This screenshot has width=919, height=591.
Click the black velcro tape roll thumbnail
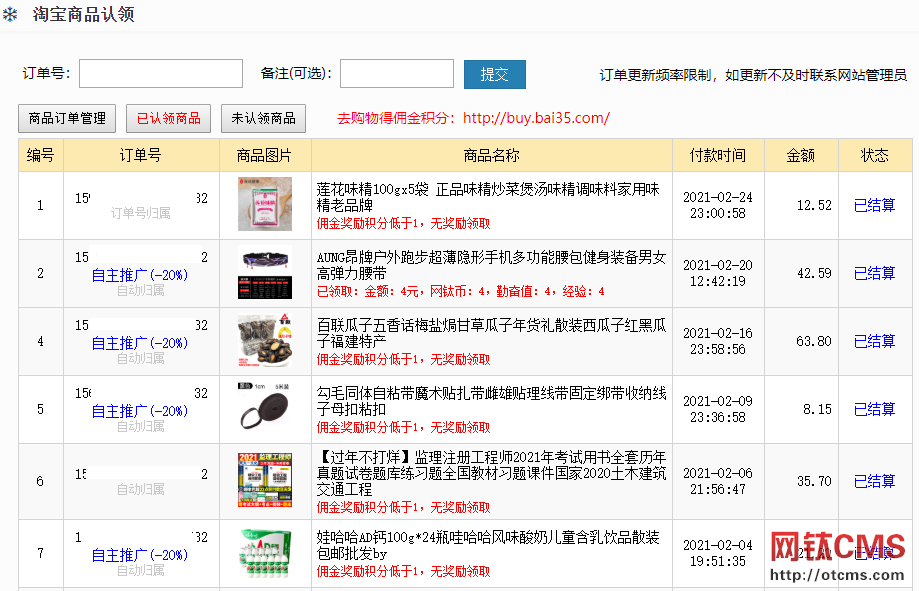[x=265, y=409]
